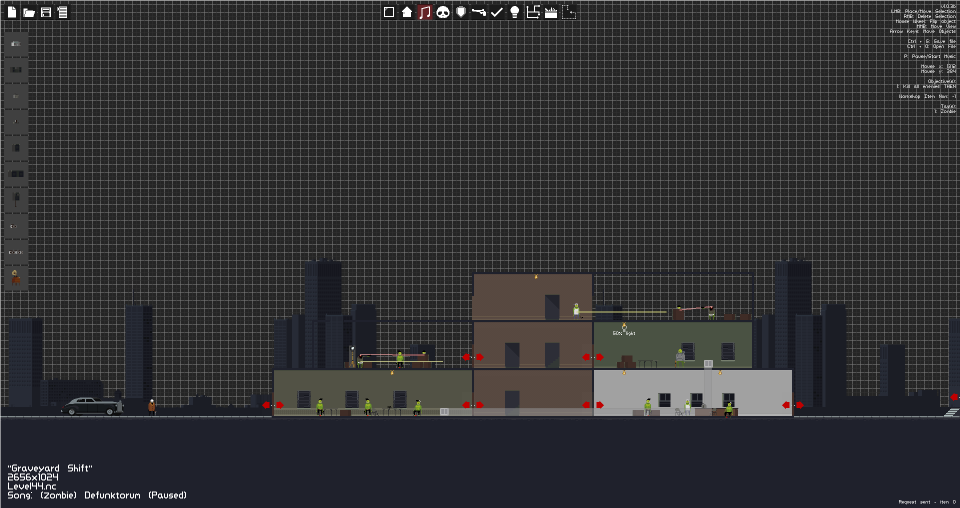Save the level with the floppy icon
960x508 pixels.
click(46, 12)
